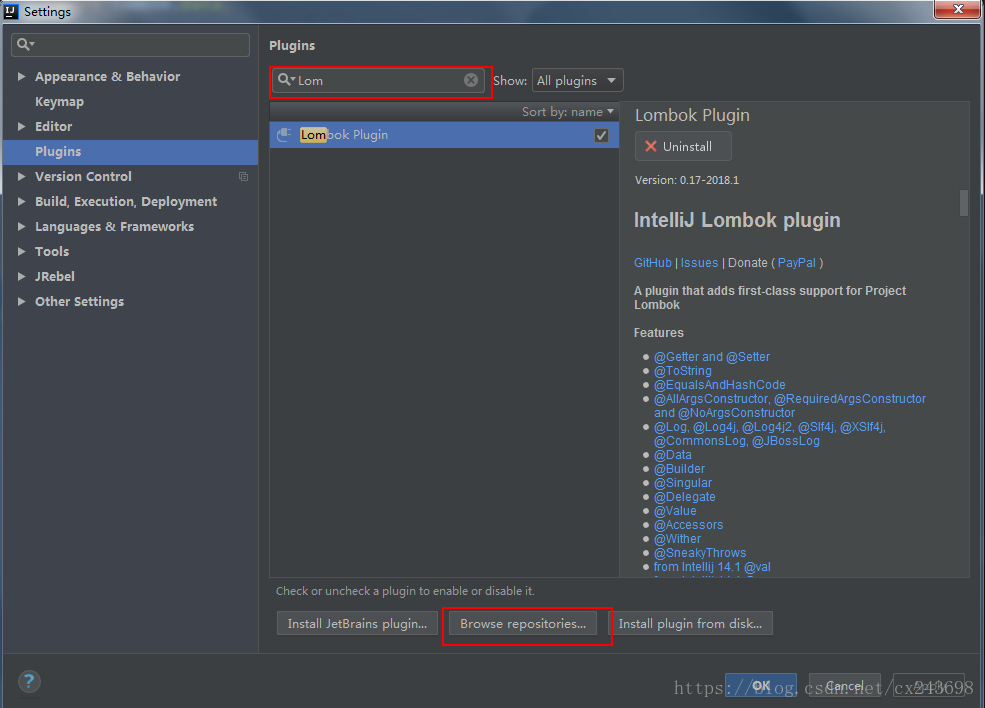Open the @Getter and @Setter link
The width and height of the screenshot is (985, 708).
coord(712,357)
